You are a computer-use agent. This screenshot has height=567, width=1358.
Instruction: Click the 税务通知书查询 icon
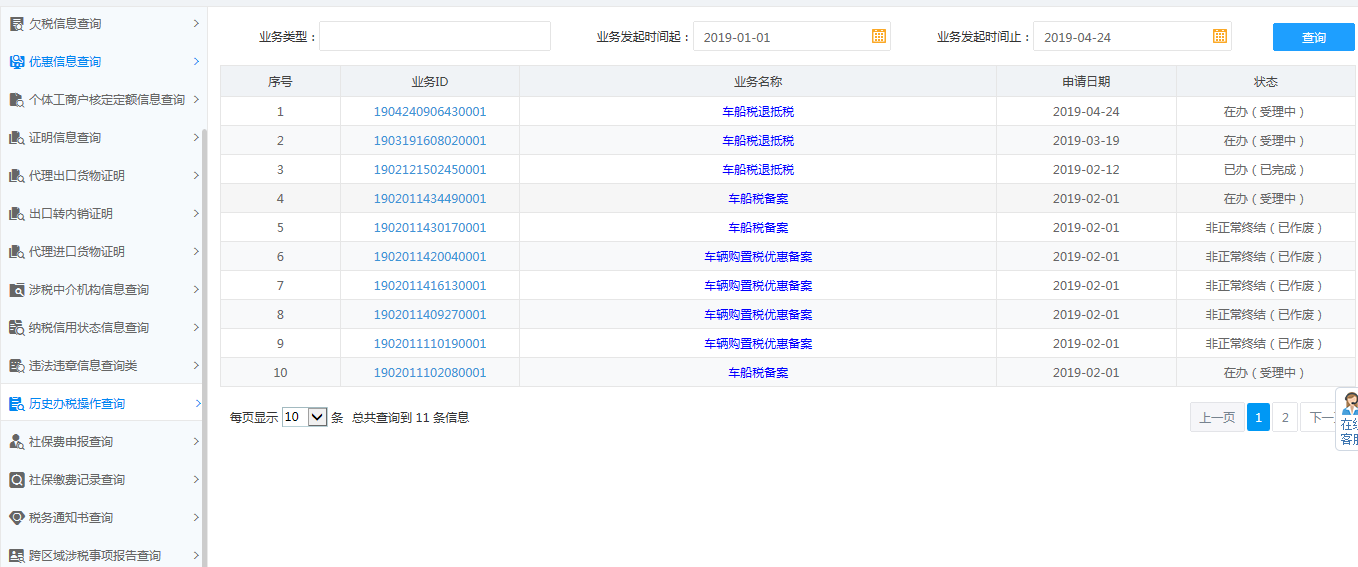click(16, 518)
